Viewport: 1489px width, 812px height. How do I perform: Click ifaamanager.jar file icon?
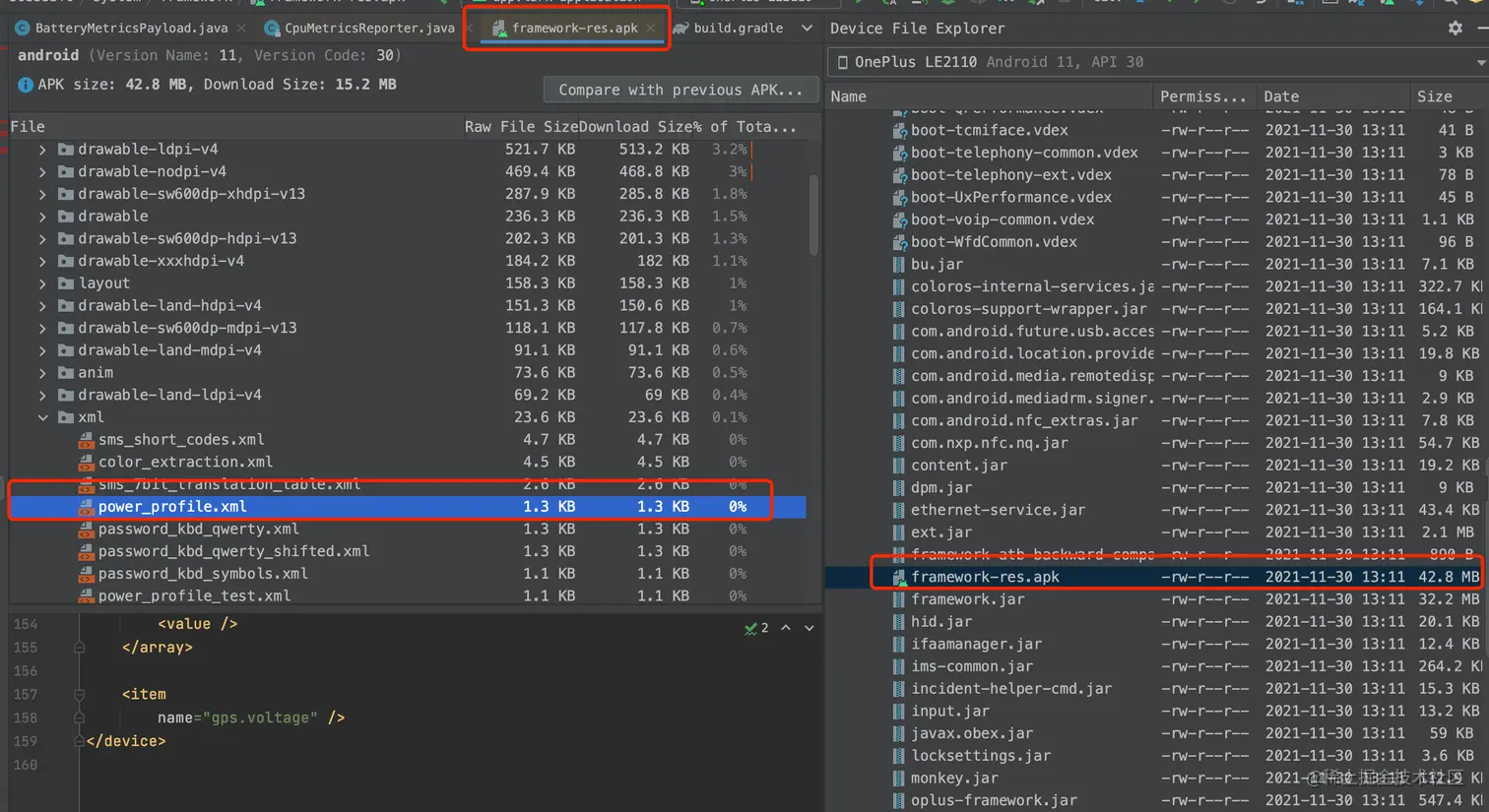pyautogui.click(x=899, y=645)
